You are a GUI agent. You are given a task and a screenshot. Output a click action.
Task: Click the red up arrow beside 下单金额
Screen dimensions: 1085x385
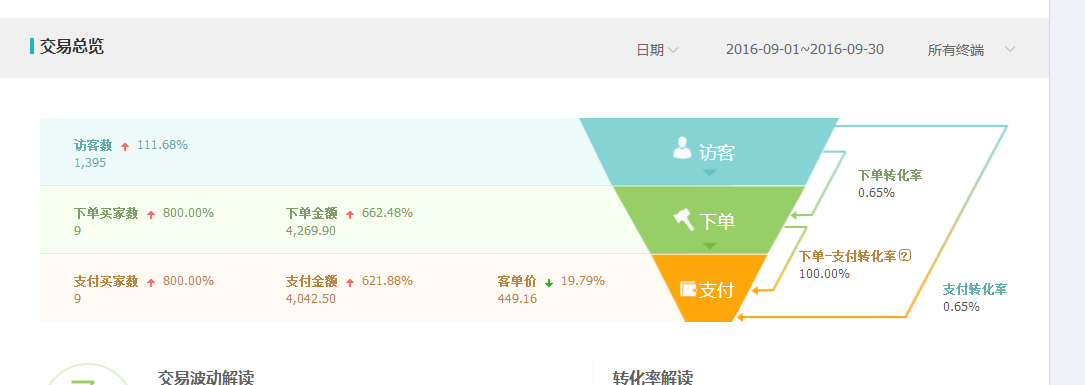click(x=350, y=214)
